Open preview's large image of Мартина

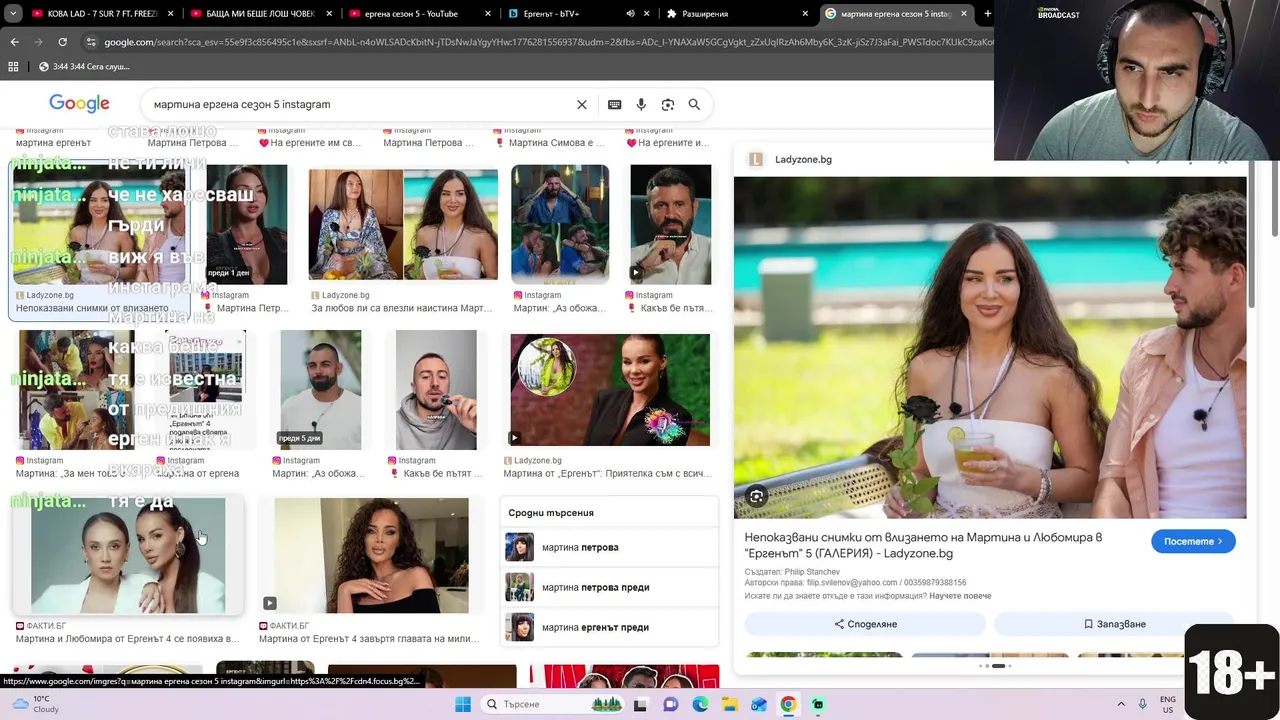(x=990, y=348)
